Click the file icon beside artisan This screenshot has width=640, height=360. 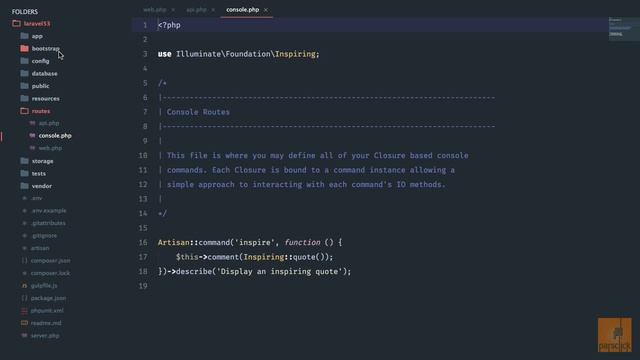(x=24, y=248)
